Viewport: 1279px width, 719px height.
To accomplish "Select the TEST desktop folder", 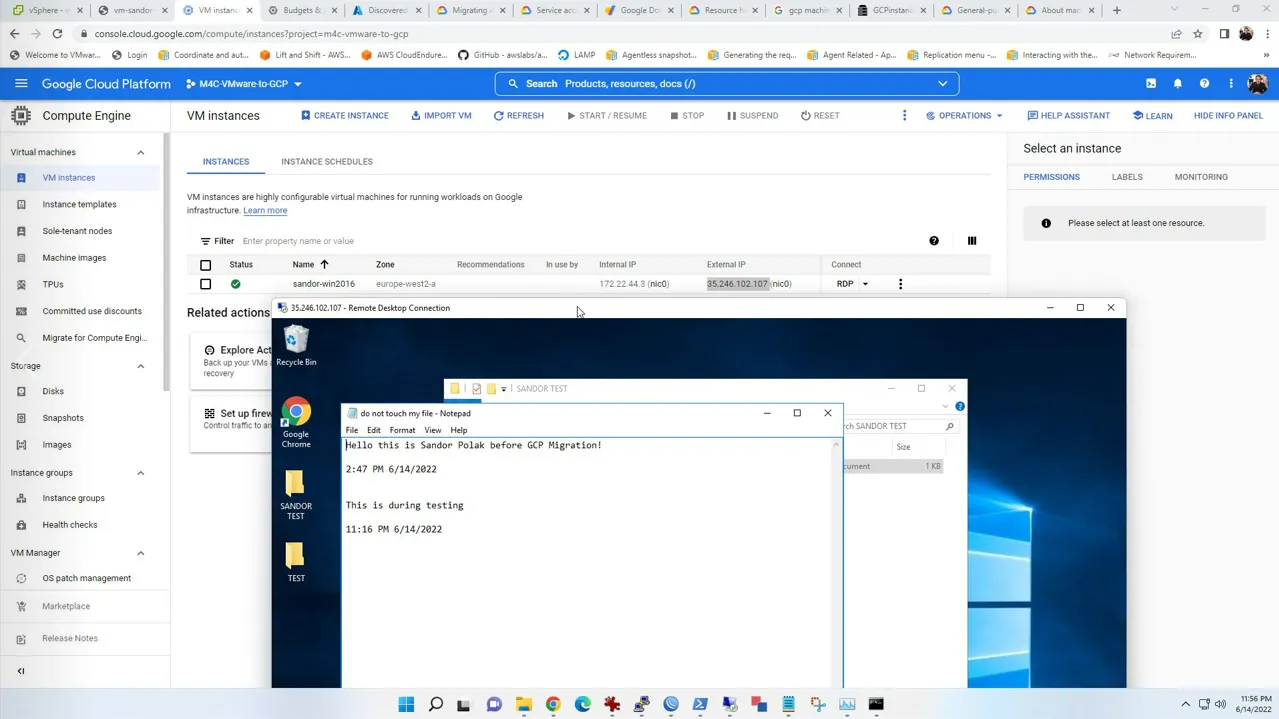I will point(295,562).
